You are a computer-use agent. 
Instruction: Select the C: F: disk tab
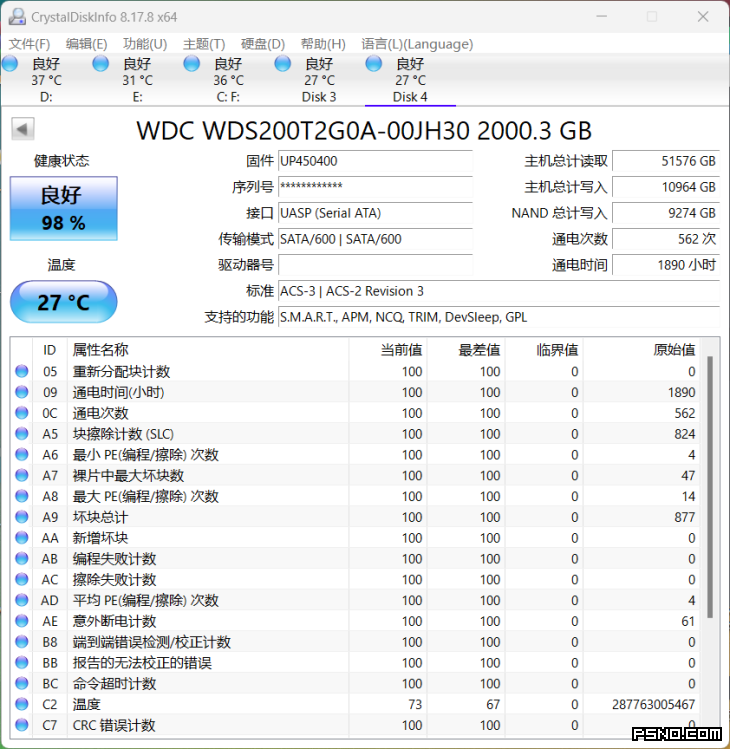point(228,80)
